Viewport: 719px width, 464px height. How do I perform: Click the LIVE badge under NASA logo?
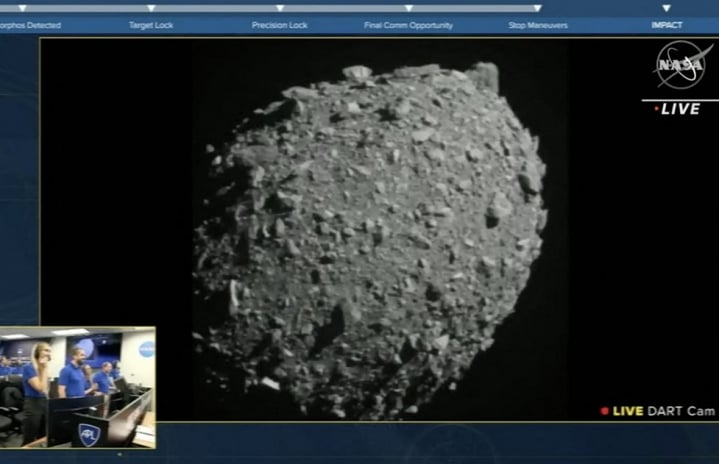tap(680, 109)
